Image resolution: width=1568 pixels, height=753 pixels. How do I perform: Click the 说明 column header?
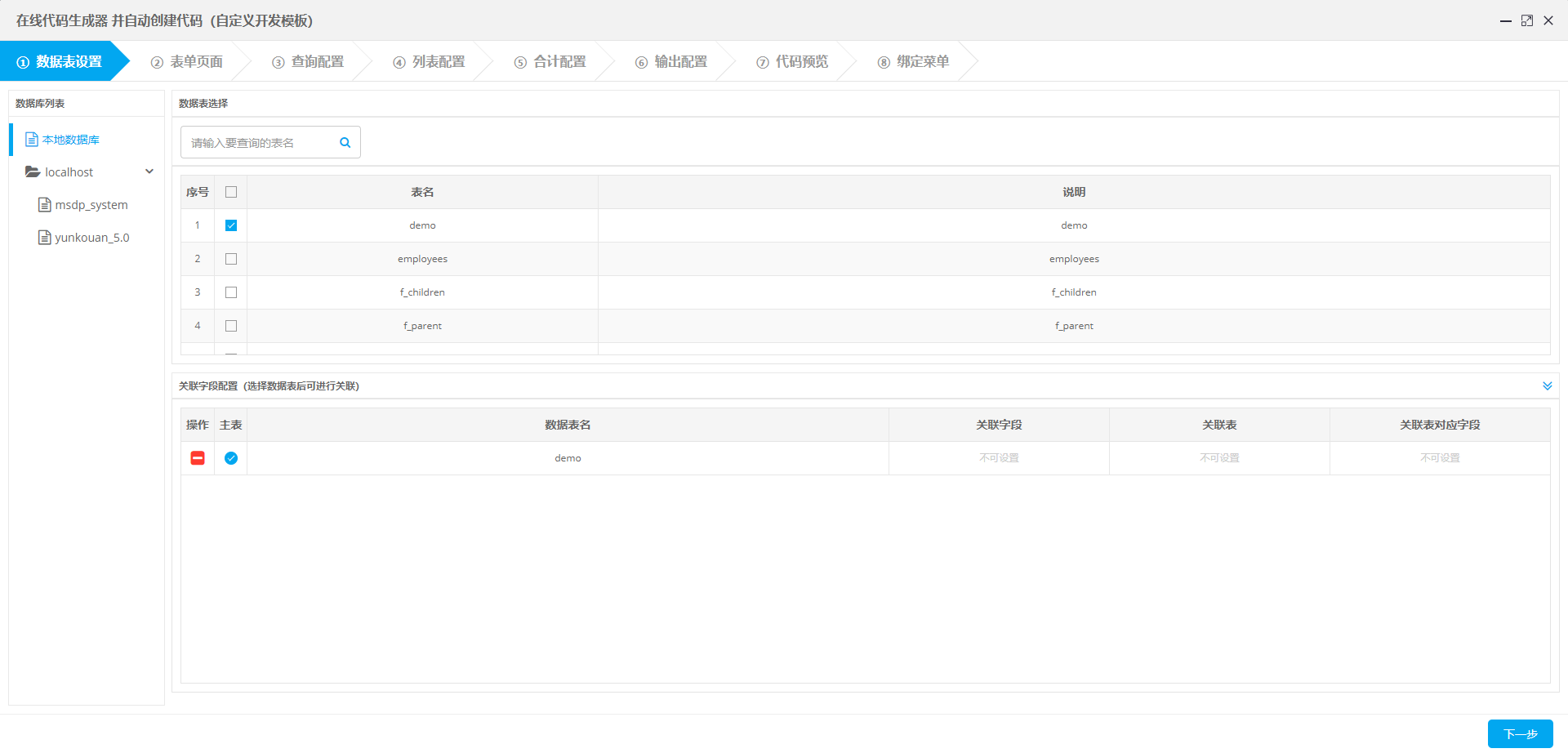1074,192
